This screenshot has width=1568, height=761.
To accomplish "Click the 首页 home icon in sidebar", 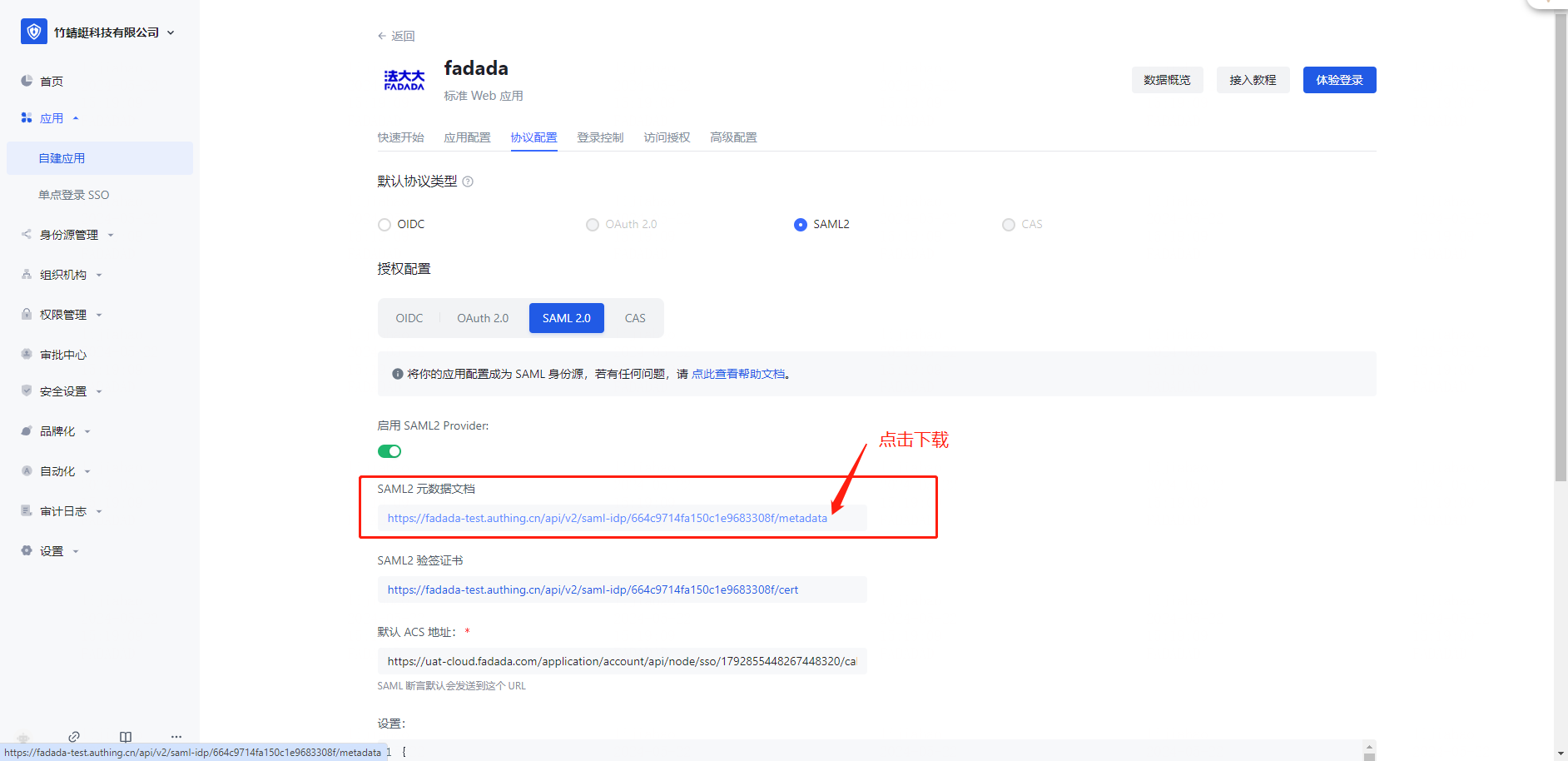I will [x=27, y=81].
